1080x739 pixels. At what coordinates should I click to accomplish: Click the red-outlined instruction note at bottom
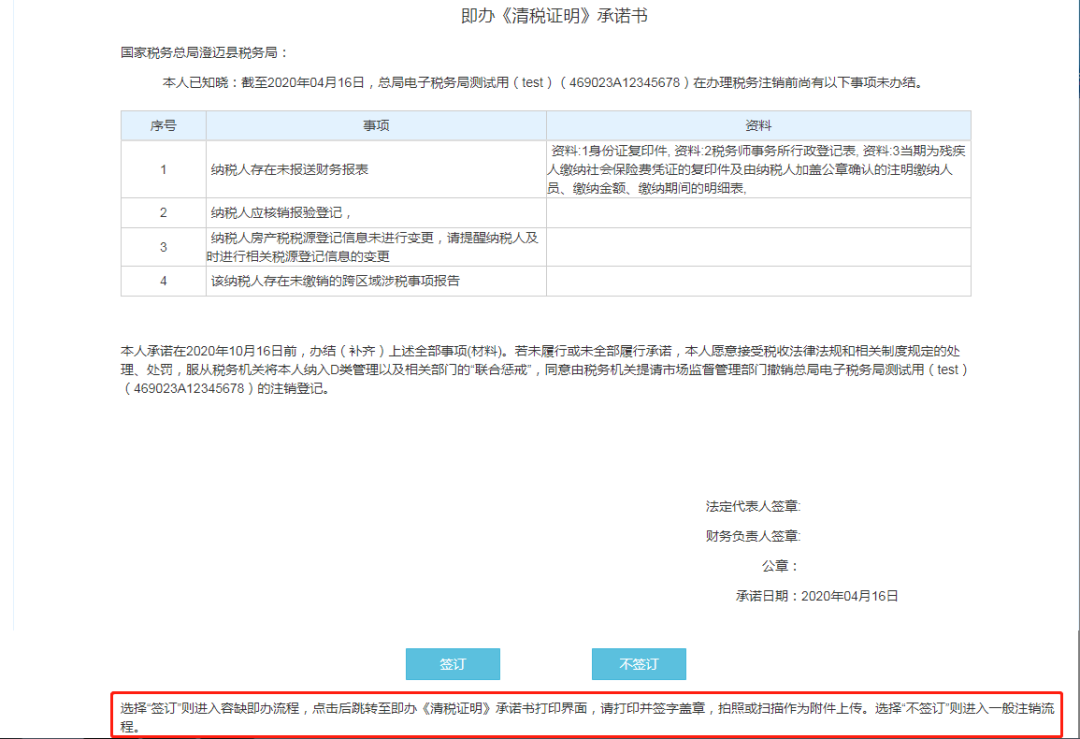587,716
